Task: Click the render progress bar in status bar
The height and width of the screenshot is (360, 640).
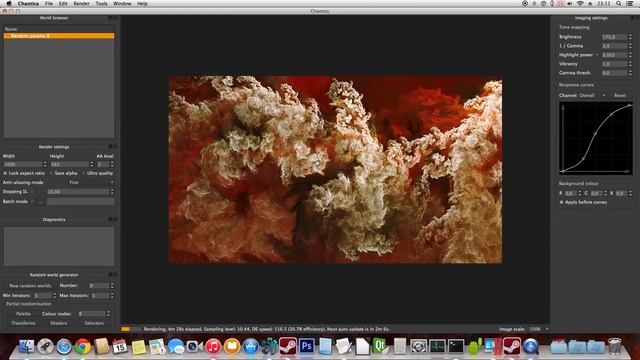Action: (131, 329)
